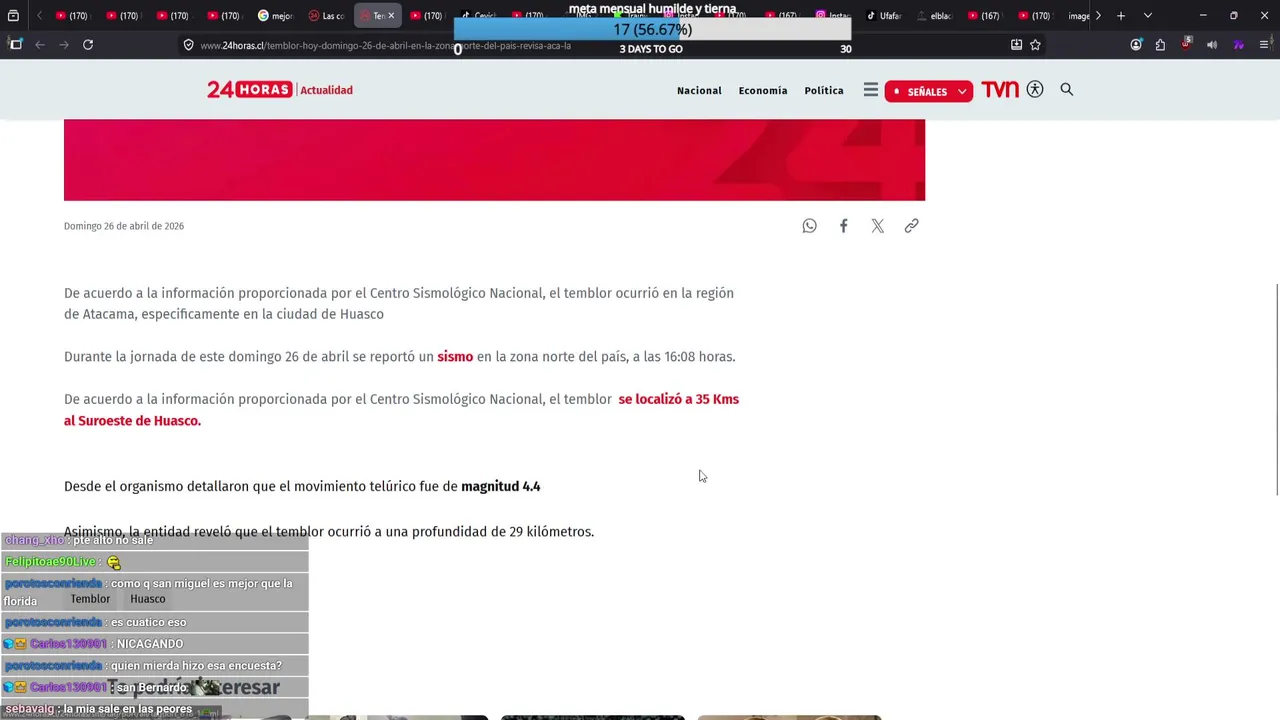
Task: Open the Nacional section
Action: [699, 91]
